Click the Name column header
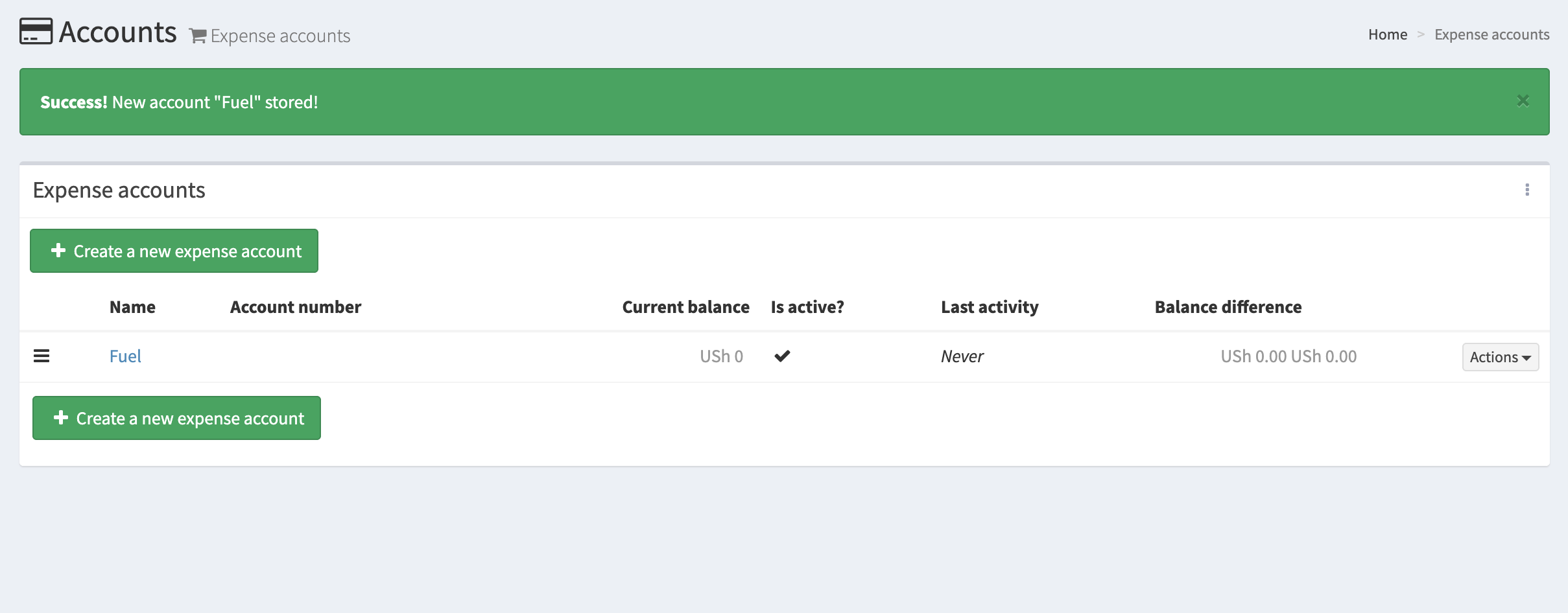The height and width of the screenshot is (613, 1568). (x=132, y=307)
